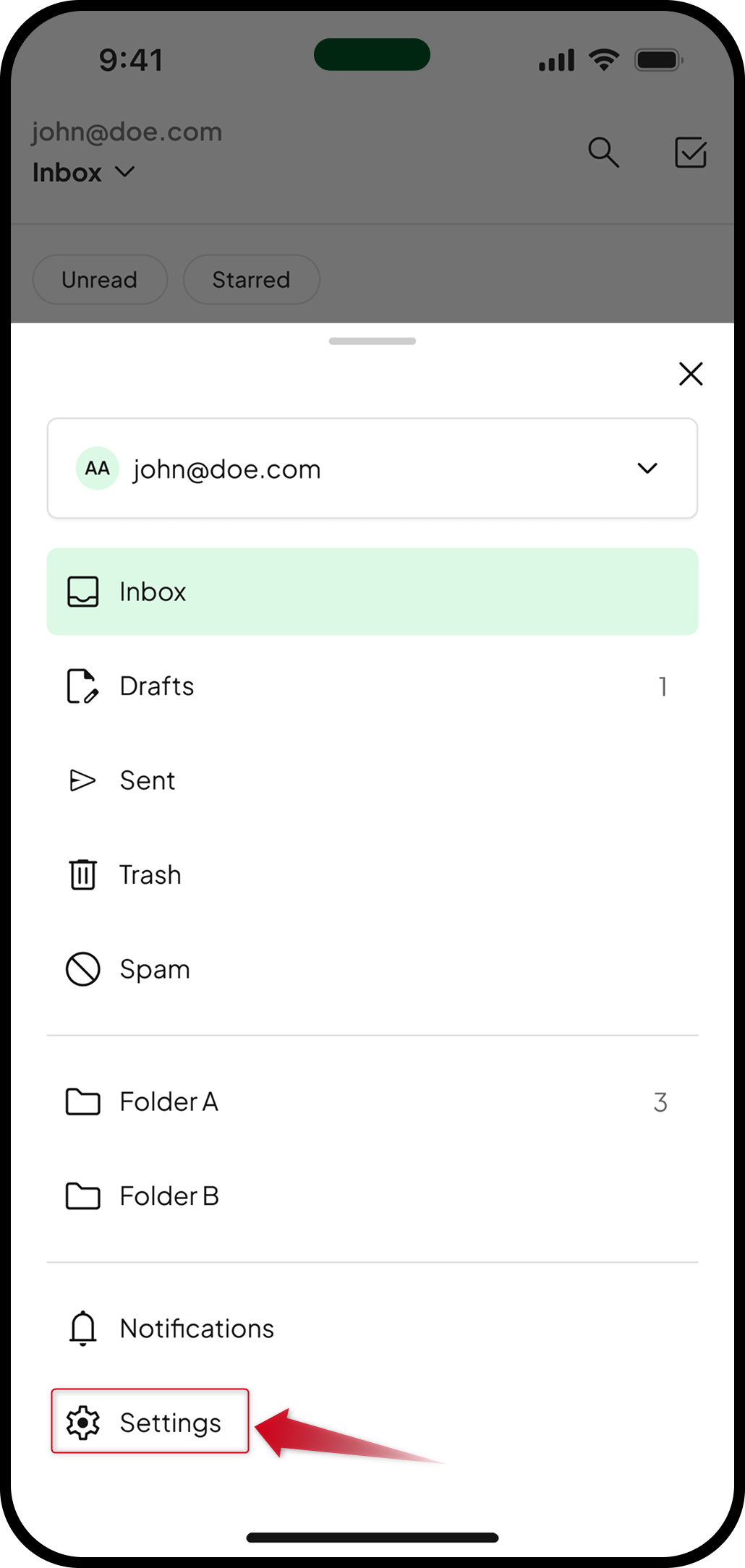Tap the drawer drag handle bar
The width and height of the screenshot is (745, 1568).
tap(372, 341)
